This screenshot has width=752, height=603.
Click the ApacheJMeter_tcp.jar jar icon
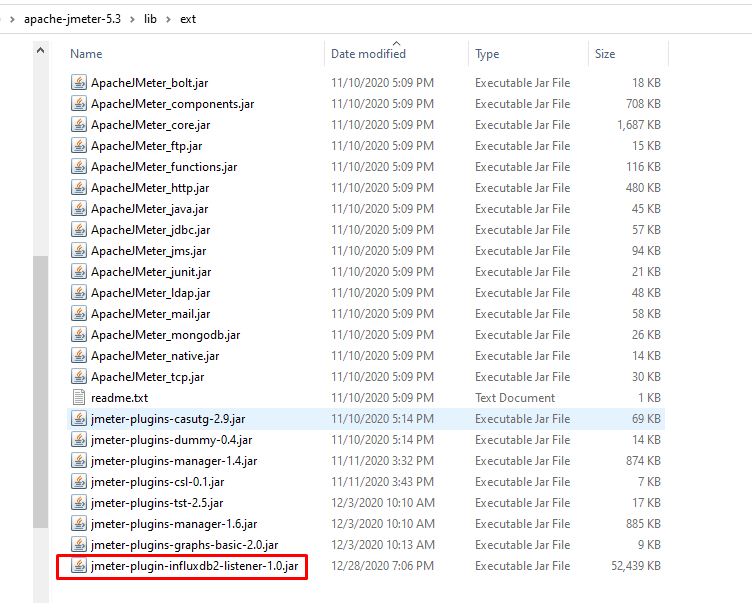click(x=79, y=377)
